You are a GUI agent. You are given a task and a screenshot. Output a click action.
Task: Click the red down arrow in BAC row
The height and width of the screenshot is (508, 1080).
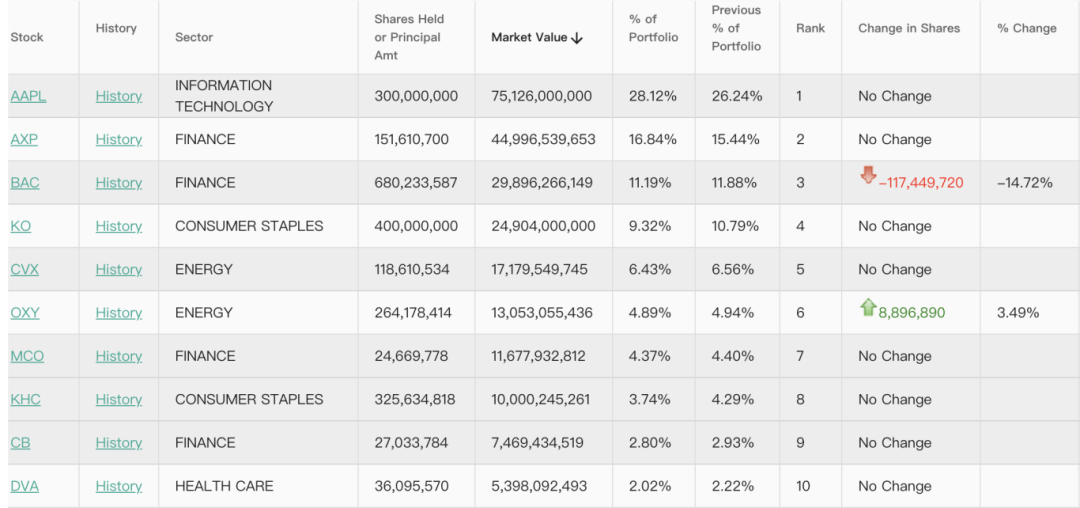[868, 176]
